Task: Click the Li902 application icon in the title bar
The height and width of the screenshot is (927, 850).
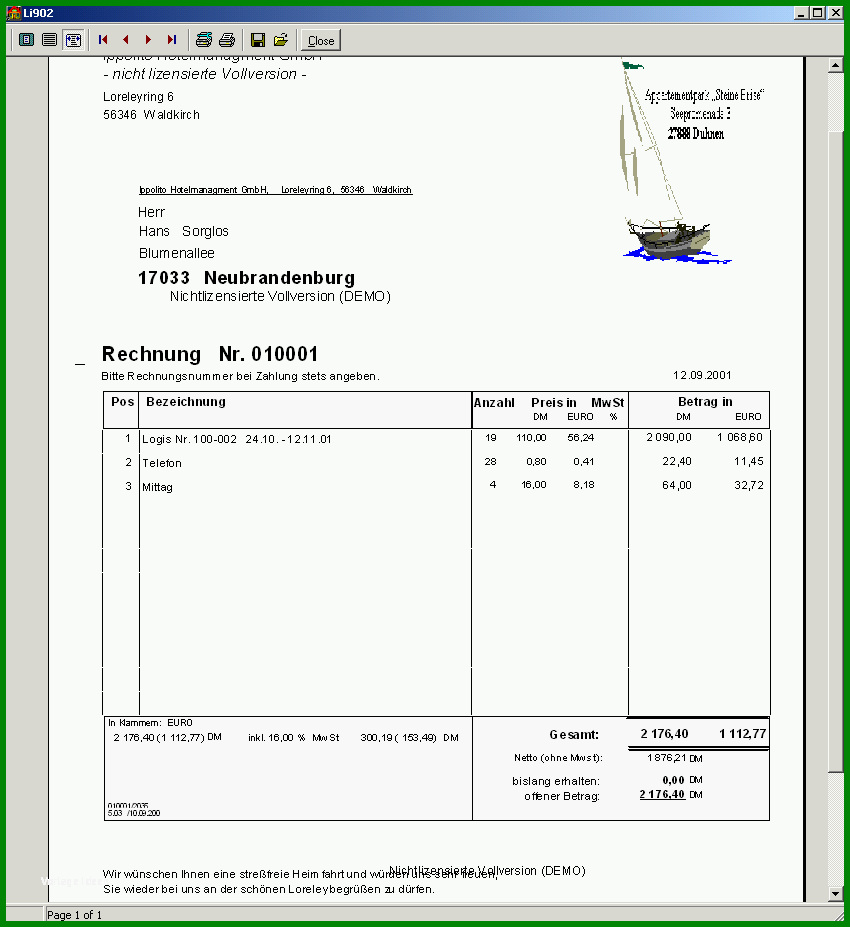Action: pos(14,12)
